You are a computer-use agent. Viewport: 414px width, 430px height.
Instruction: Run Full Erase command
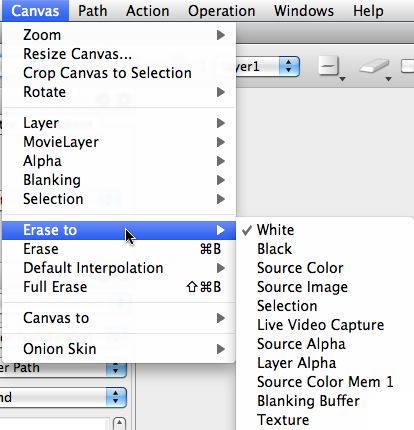[x=119, y=287]
